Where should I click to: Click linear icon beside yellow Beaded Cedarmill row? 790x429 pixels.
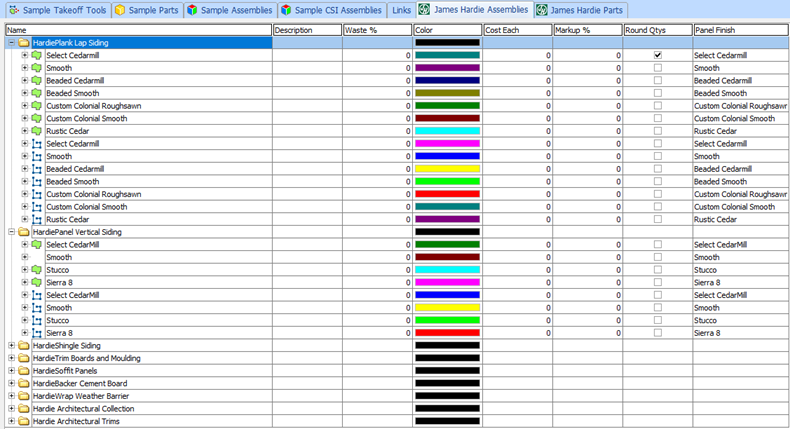[37, 169]
